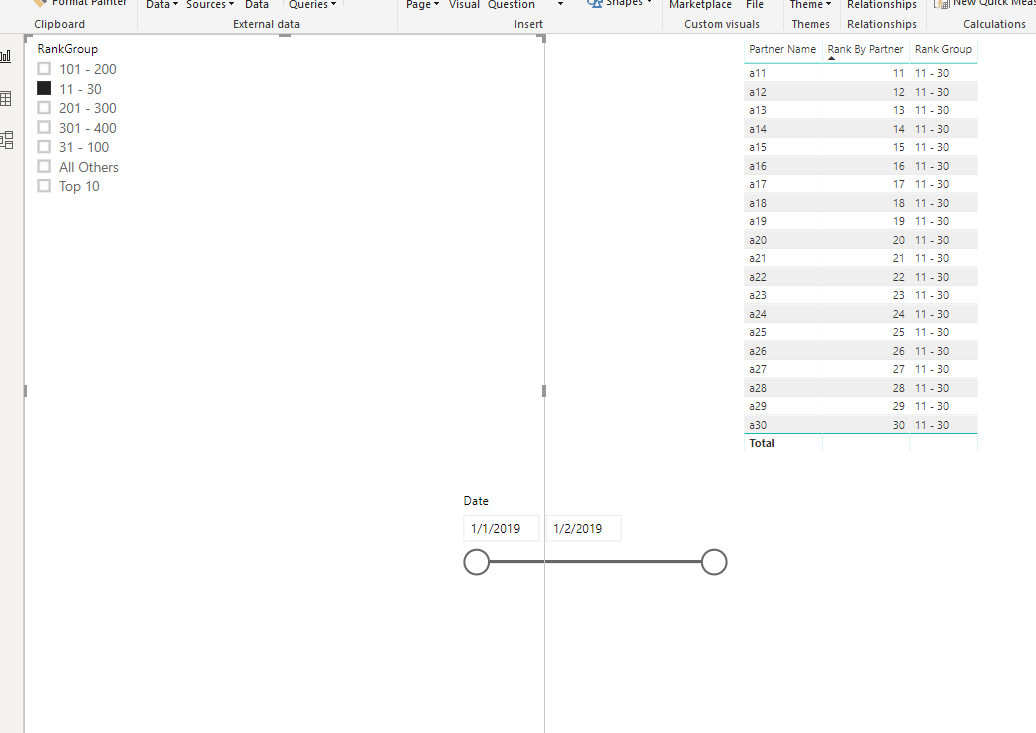1036x733 pixels.
Task: Sort by Rank By Partner column header
Action: point(865,49)
